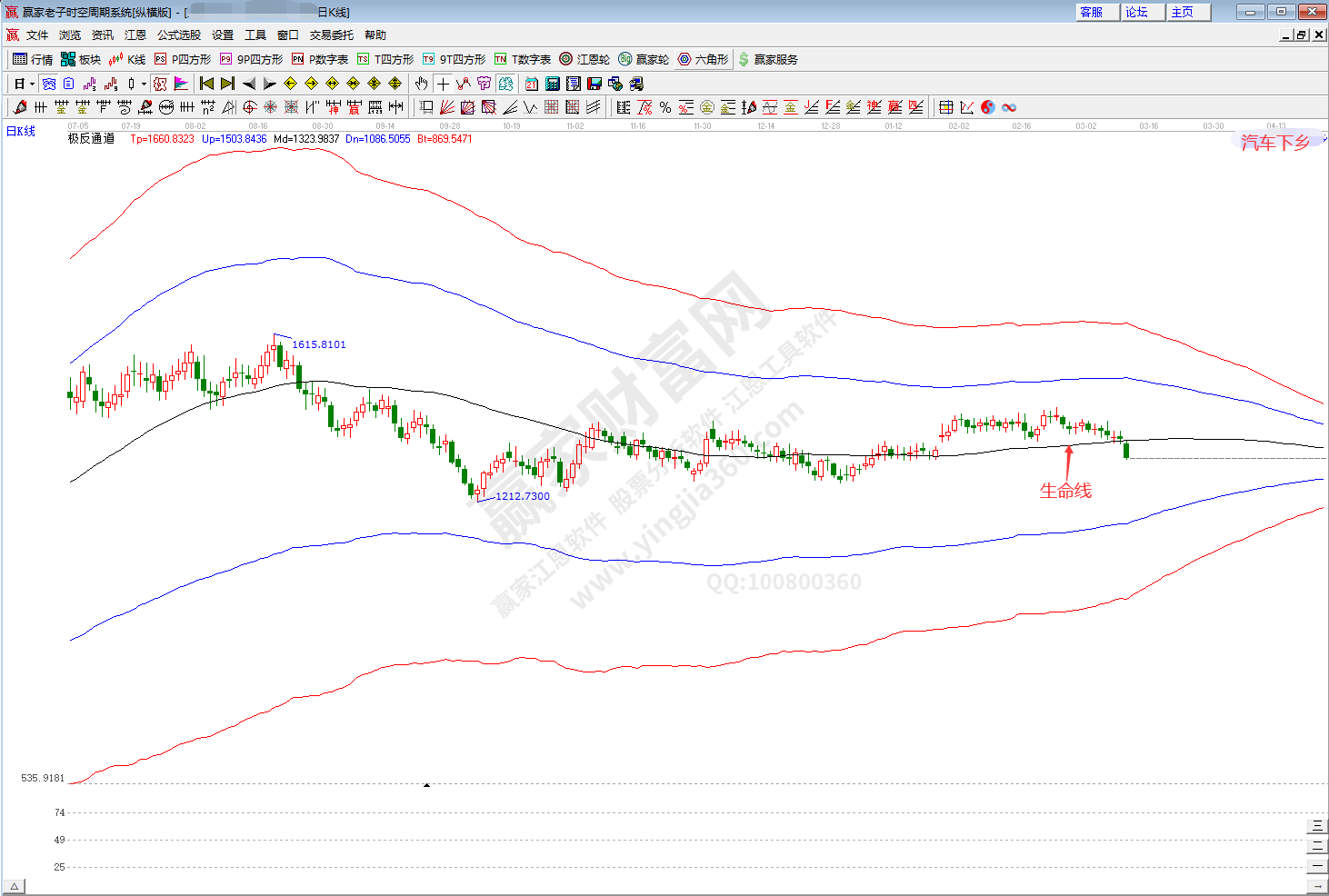Image resolution: width=1329 pixels, height=896 pixels.
Task: Activate the crosshair cursor tool
Action: coord(443,84)
